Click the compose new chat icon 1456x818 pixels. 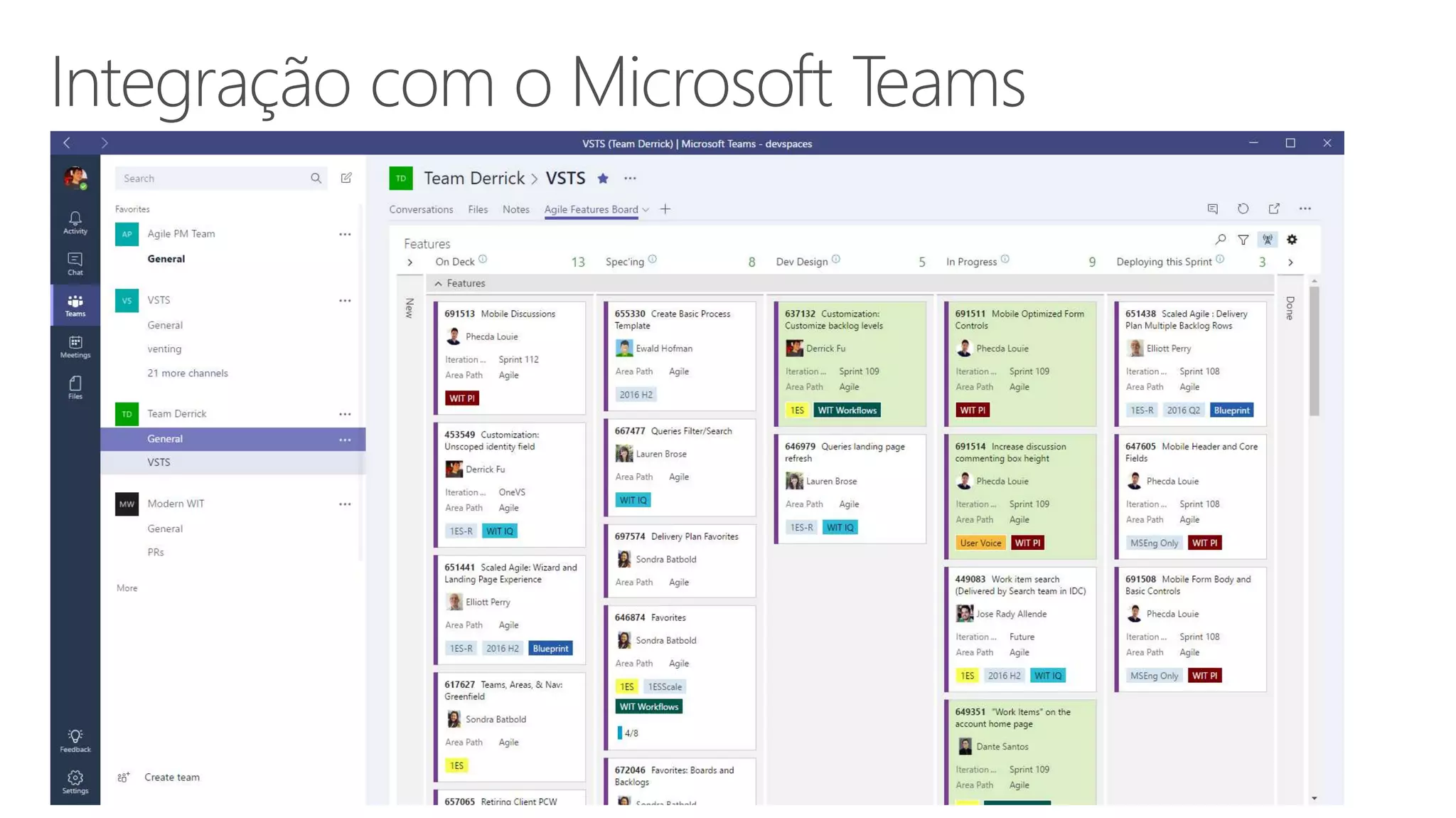[346, 178]
